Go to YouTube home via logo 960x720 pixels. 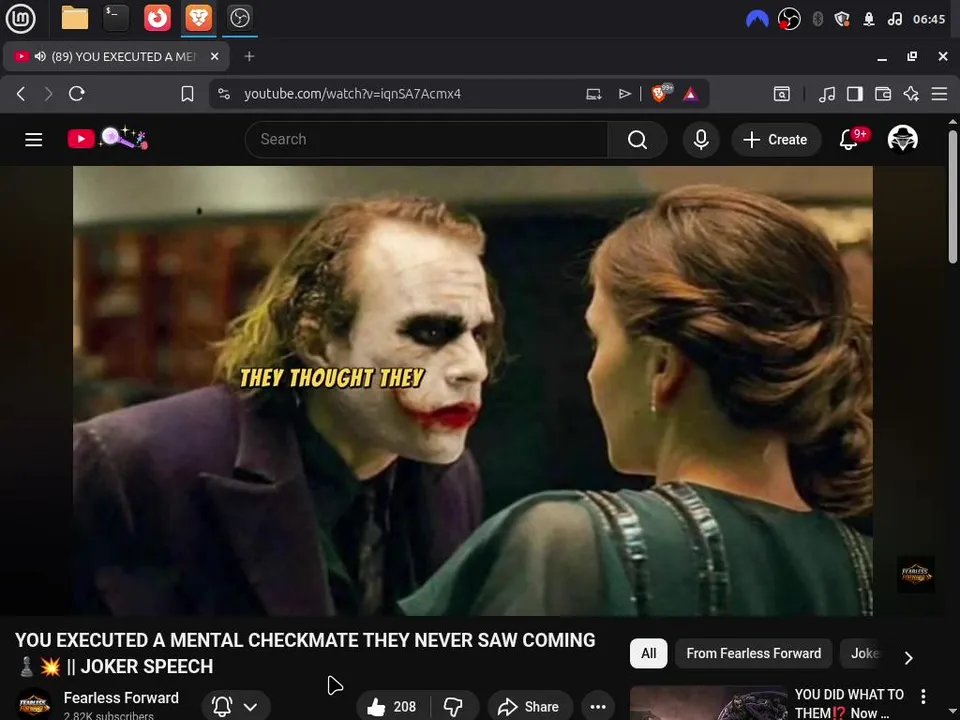[108, 139]
